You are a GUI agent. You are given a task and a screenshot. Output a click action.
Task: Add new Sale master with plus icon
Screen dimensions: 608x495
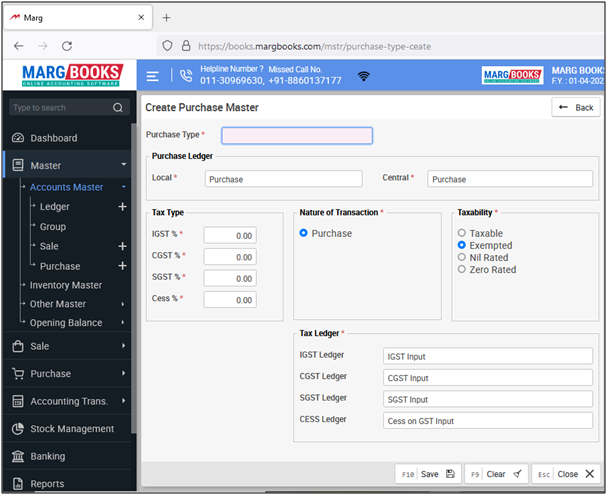coord(122,246)
